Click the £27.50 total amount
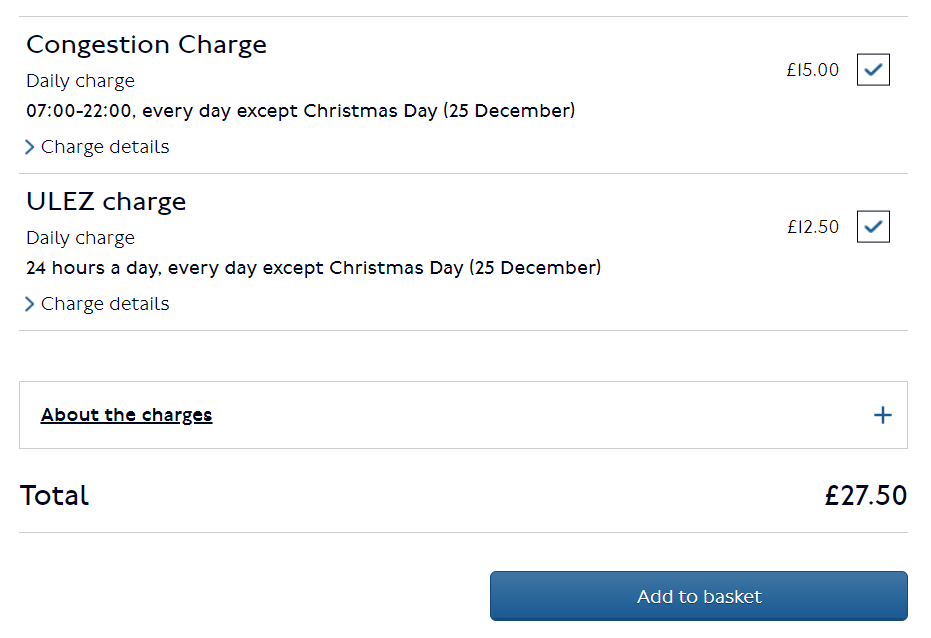The width and height of the screenshot is (931, 638). click(x=865, y=496)
